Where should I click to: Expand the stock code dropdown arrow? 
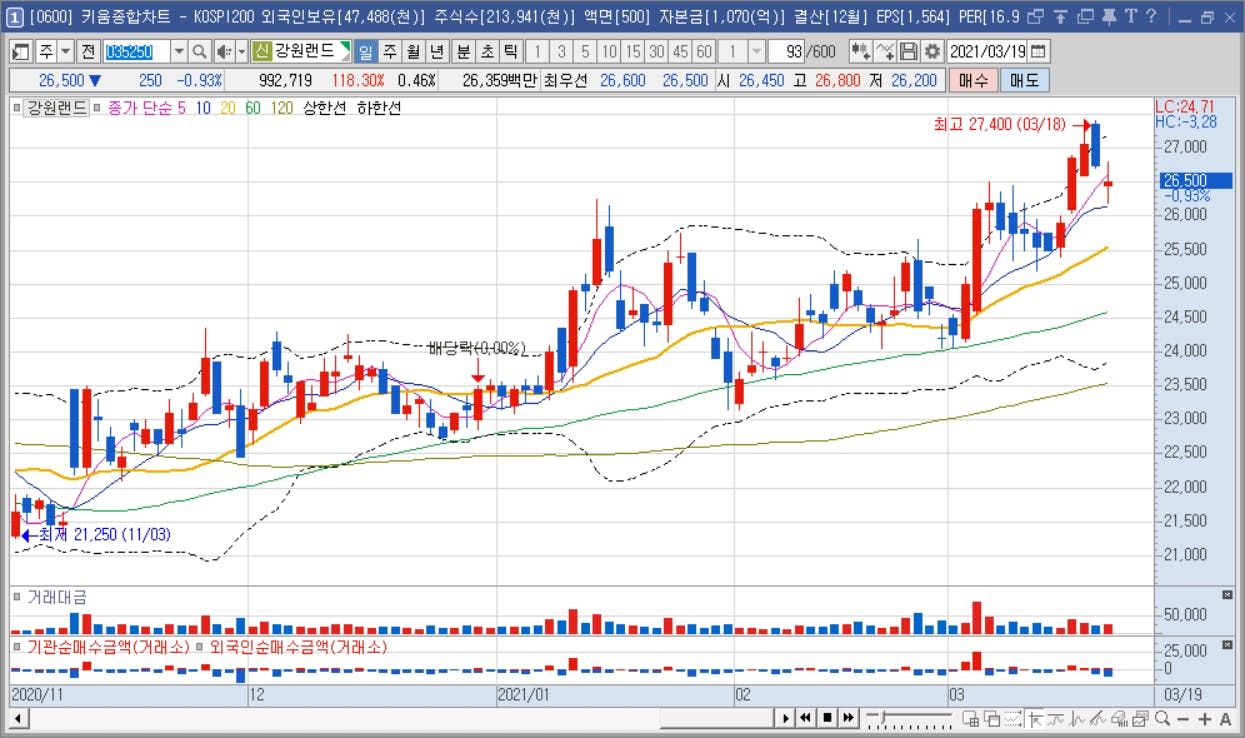tap(179, 52)
